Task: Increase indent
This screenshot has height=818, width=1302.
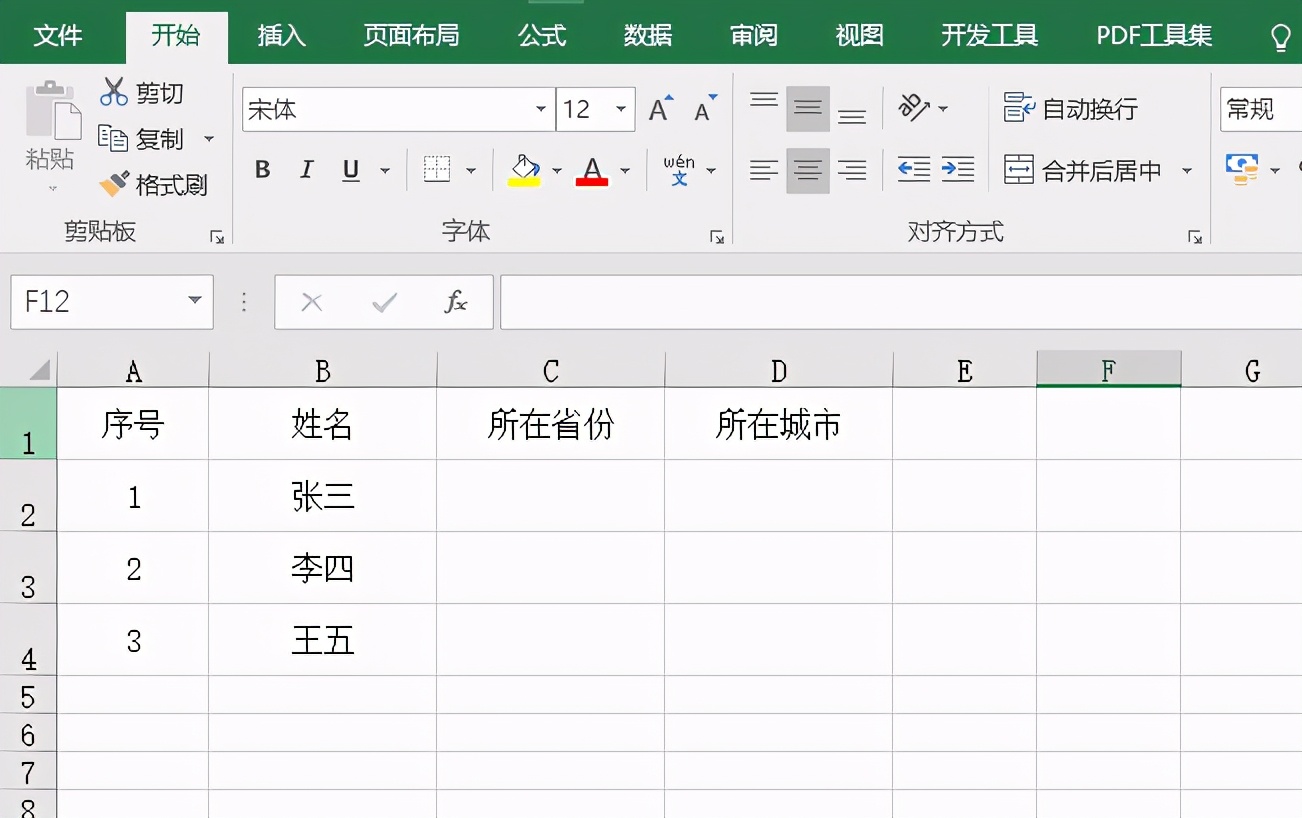Action: pyautogui.click(x=958, y=169)
